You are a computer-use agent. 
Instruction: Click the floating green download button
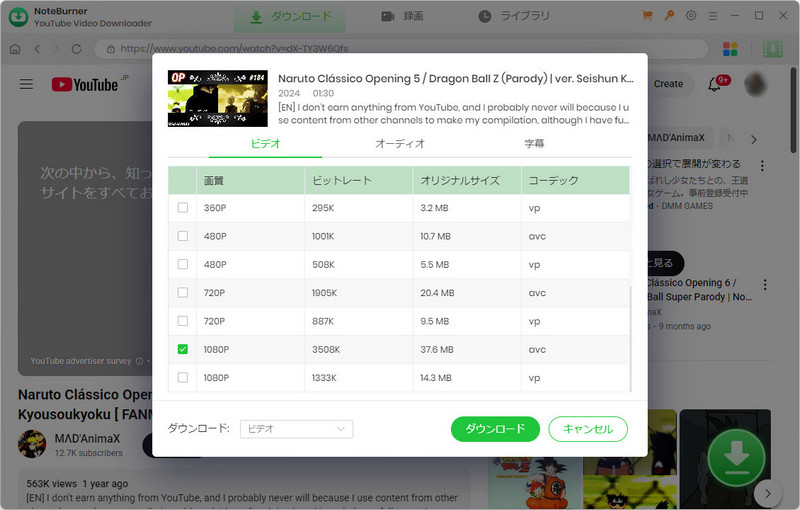tap(736, 458)
